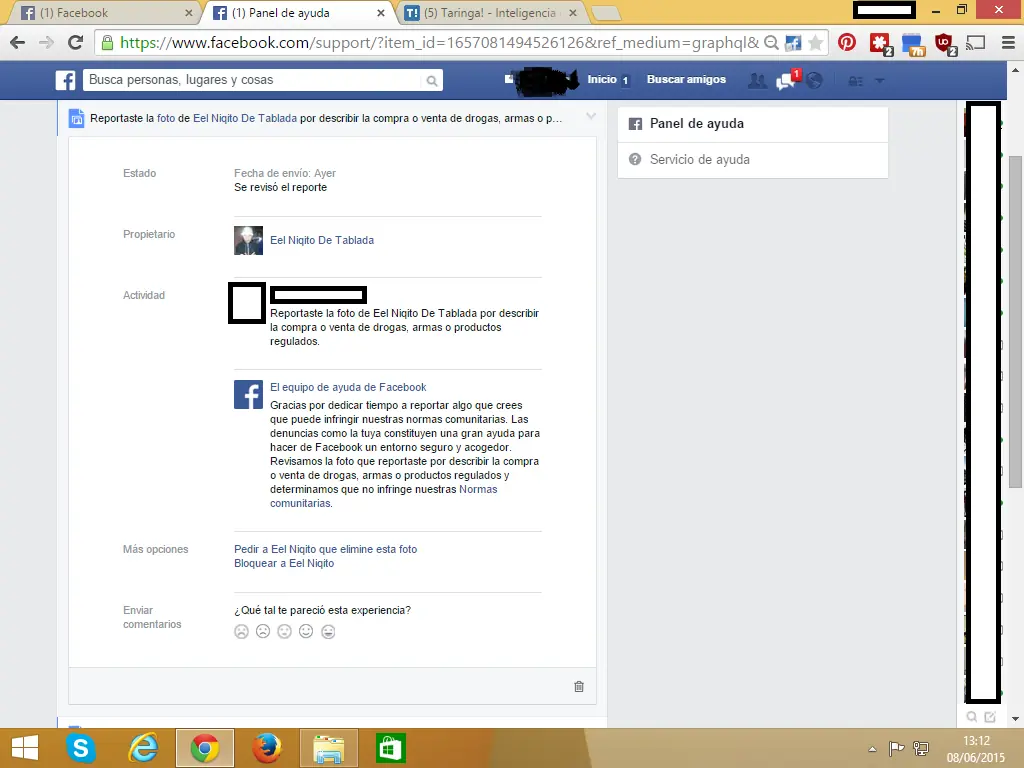This screenshot has width=1024, height=768.
Task: Rate the experience with the slightly sad face
Action: click(263, 632)
